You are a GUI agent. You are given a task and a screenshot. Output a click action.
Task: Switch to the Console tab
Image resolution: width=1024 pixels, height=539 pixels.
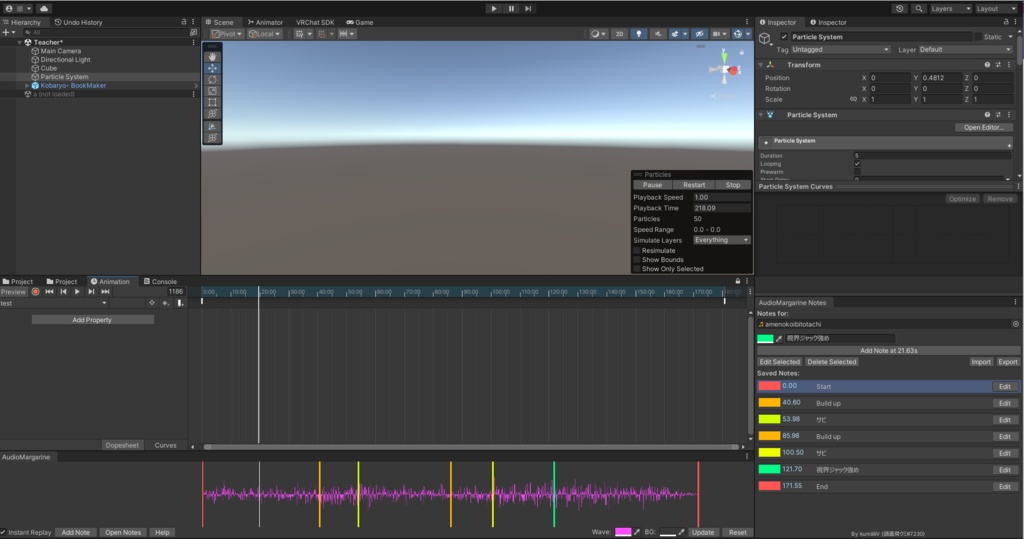tap(160, 282)
